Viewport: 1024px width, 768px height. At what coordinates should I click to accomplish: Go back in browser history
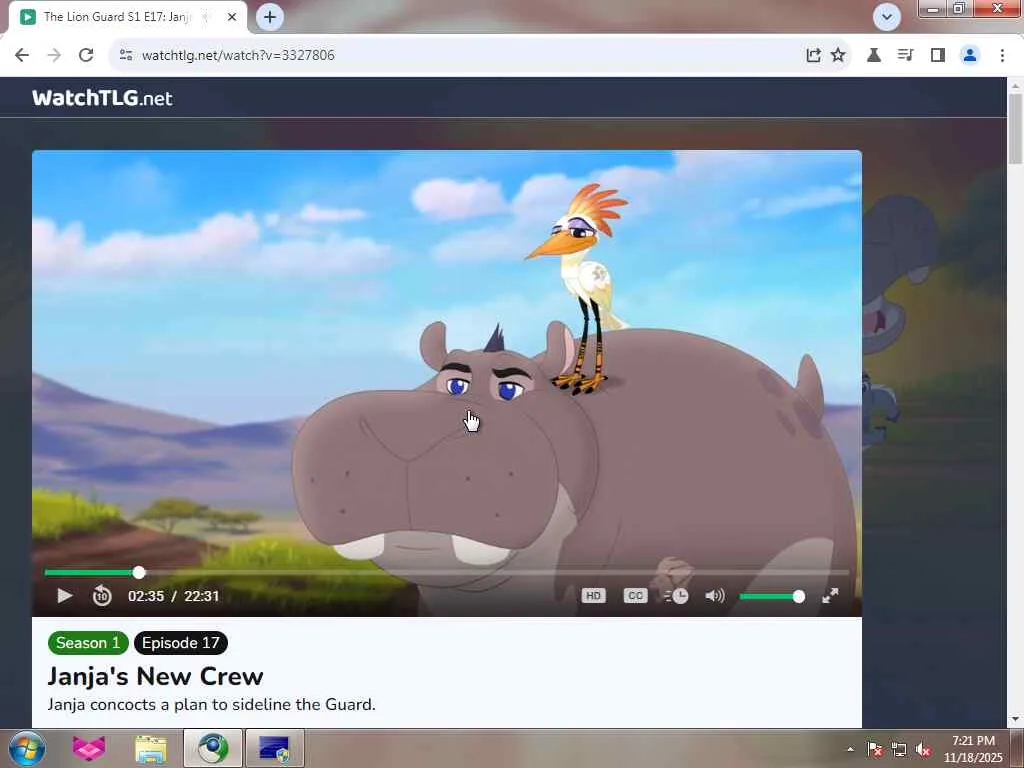tap(22, 55)
